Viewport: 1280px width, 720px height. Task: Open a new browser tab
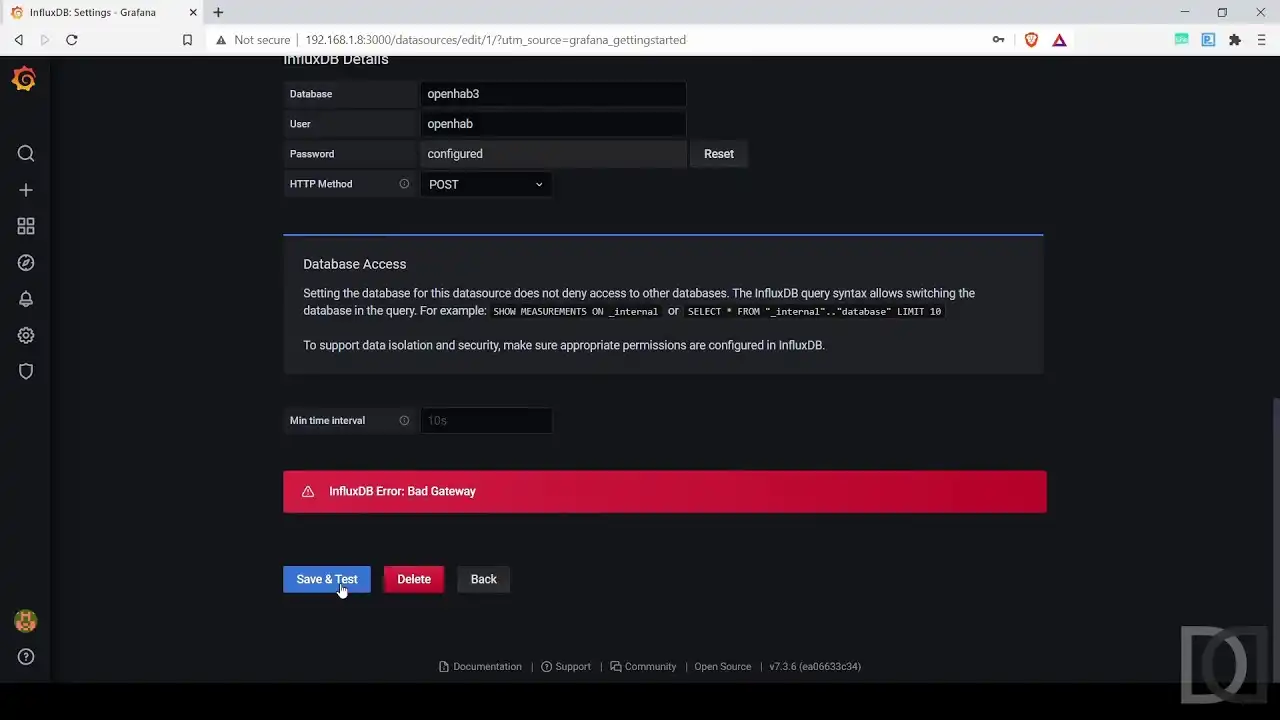tap(218, 12)
